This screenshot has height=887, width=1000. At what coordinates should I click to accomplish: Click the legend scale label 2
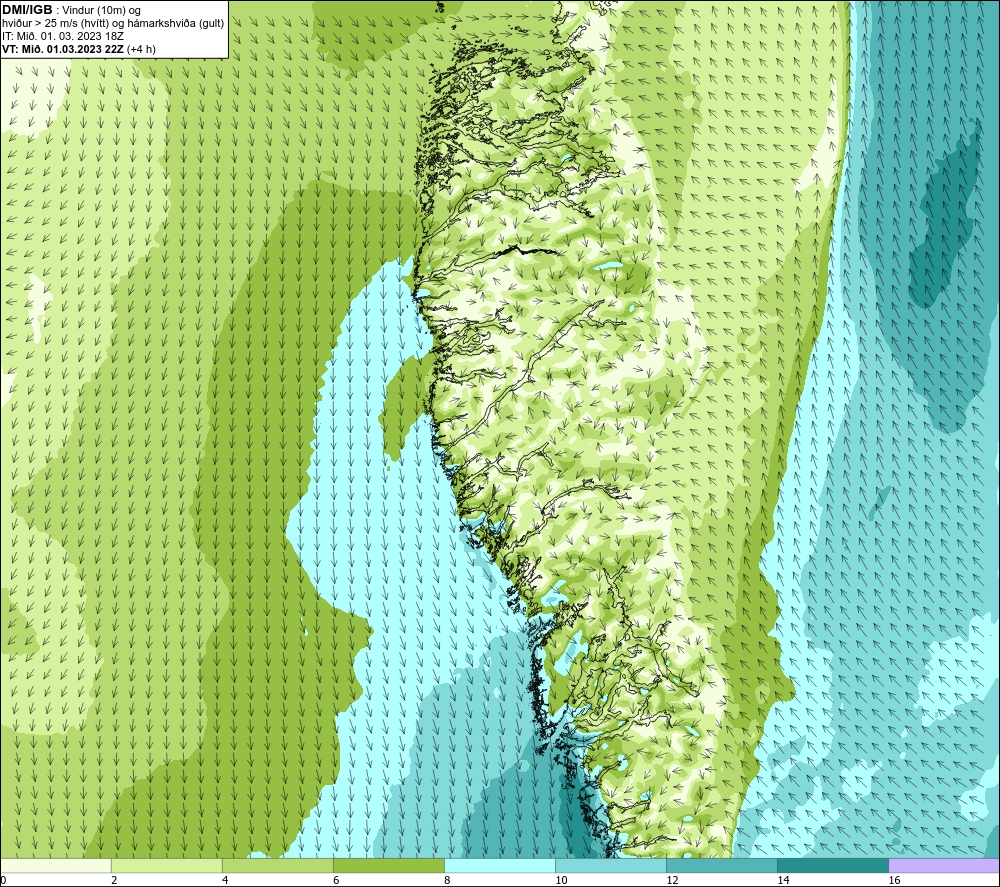point(114,880)
